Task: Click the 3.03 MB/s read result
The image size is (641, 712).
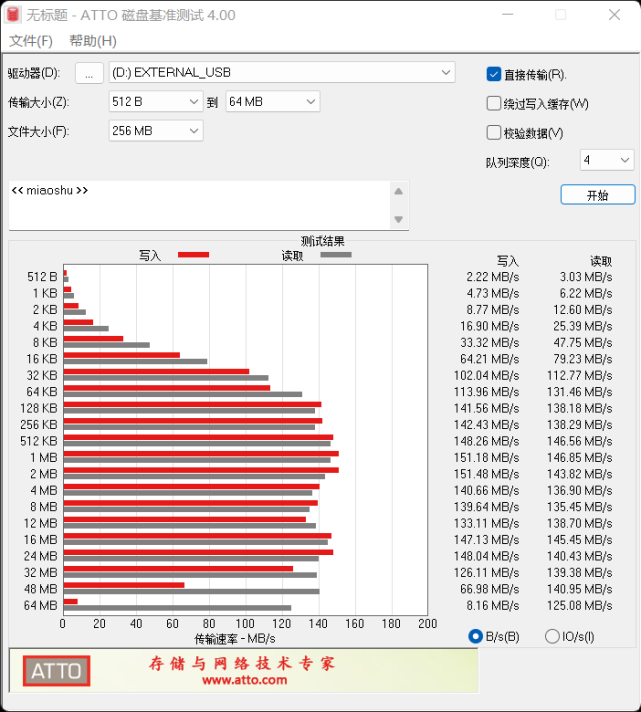Action: pyautogui.click(x=586, y=277)
